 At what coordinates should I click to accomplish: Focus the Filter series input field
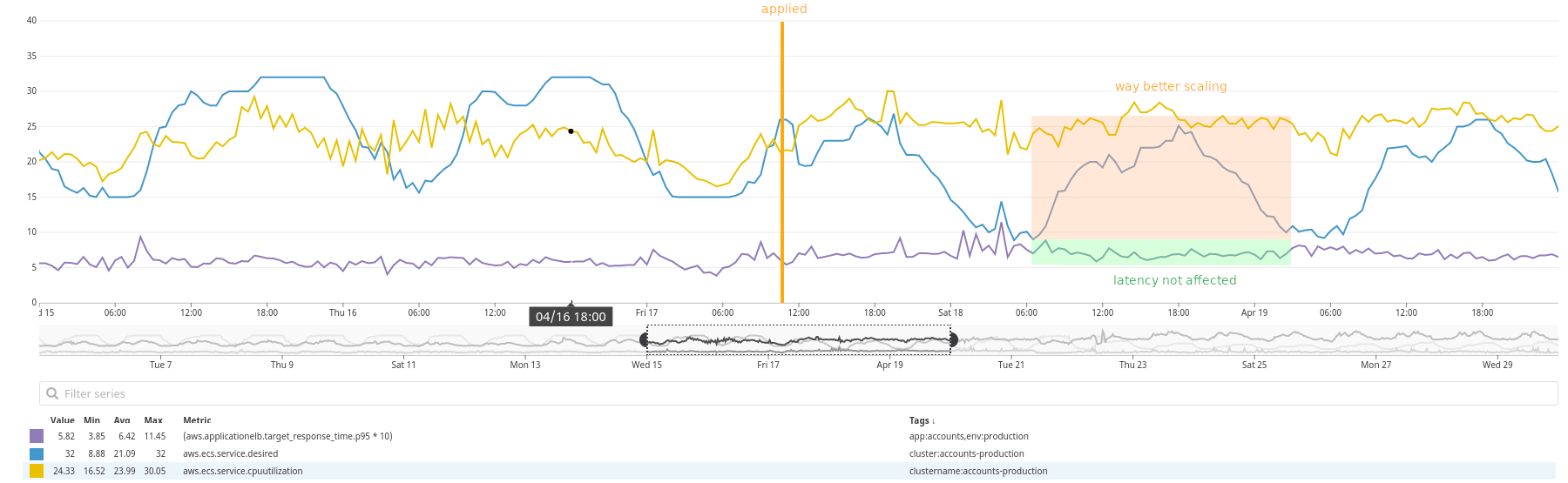[784, 393]
